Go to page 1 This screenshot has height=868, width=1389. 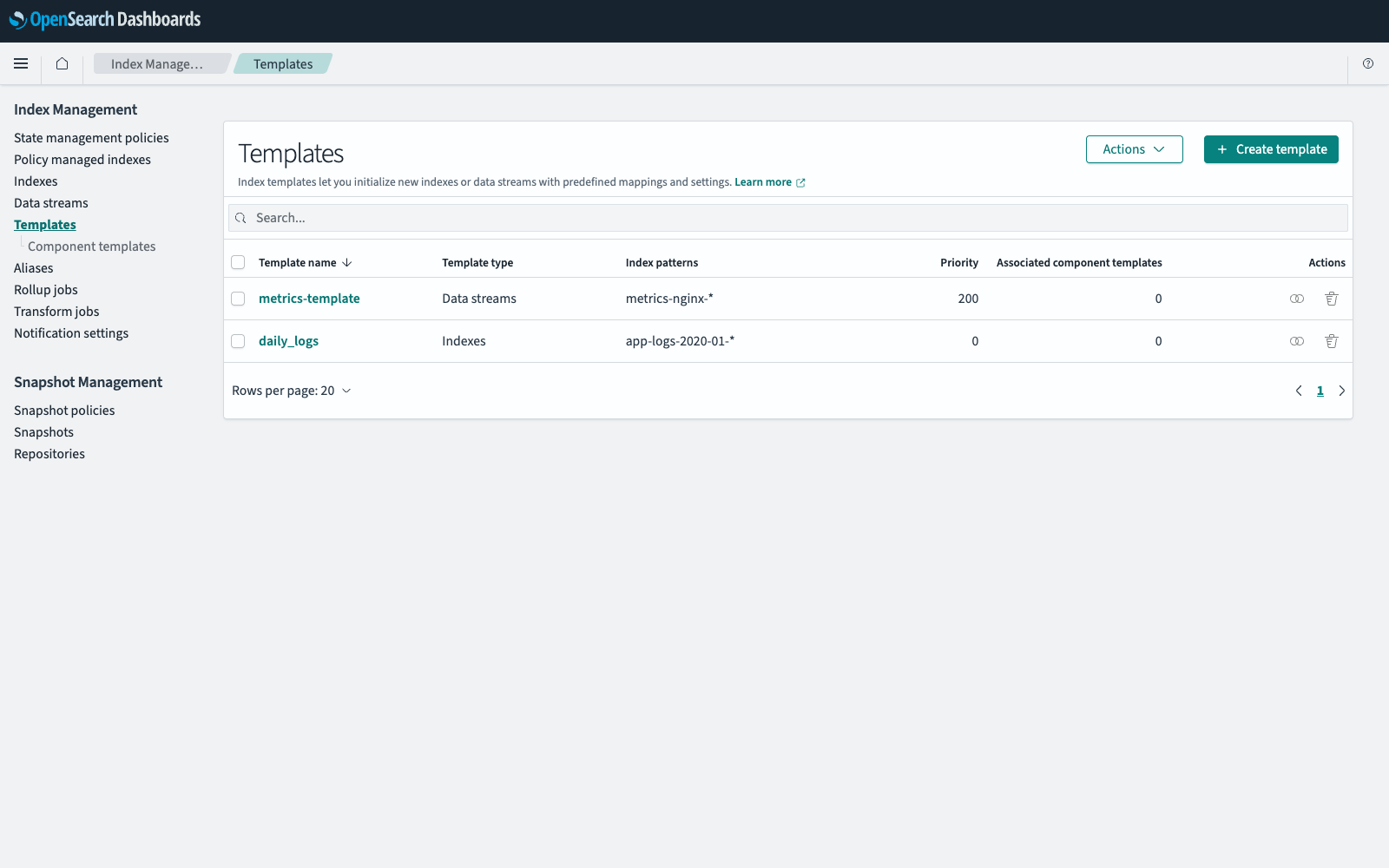1320,391
